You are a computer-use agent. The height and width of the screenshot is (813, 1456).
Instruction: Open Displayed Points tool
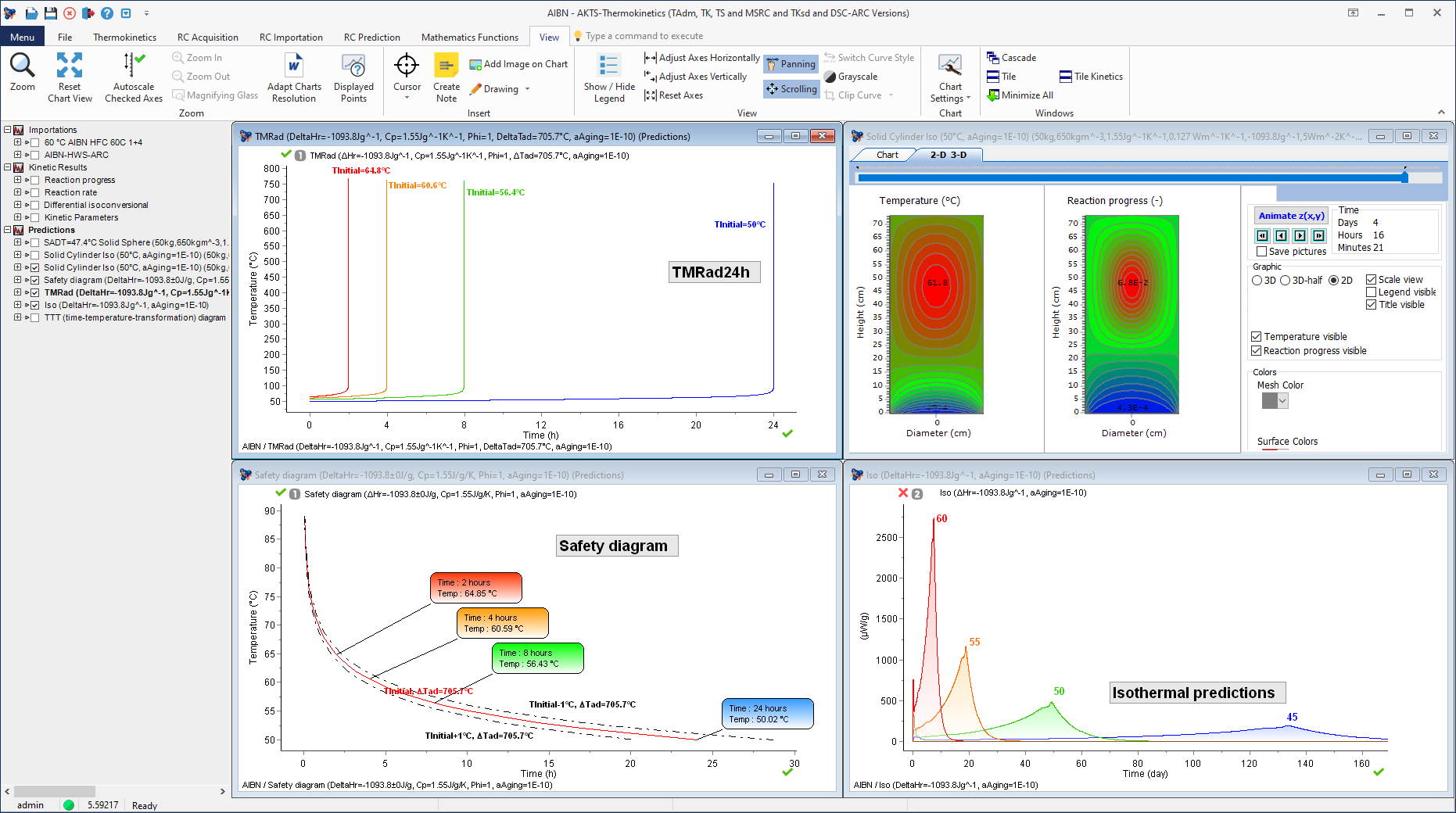pyautogui.click(x=353, y=66)
